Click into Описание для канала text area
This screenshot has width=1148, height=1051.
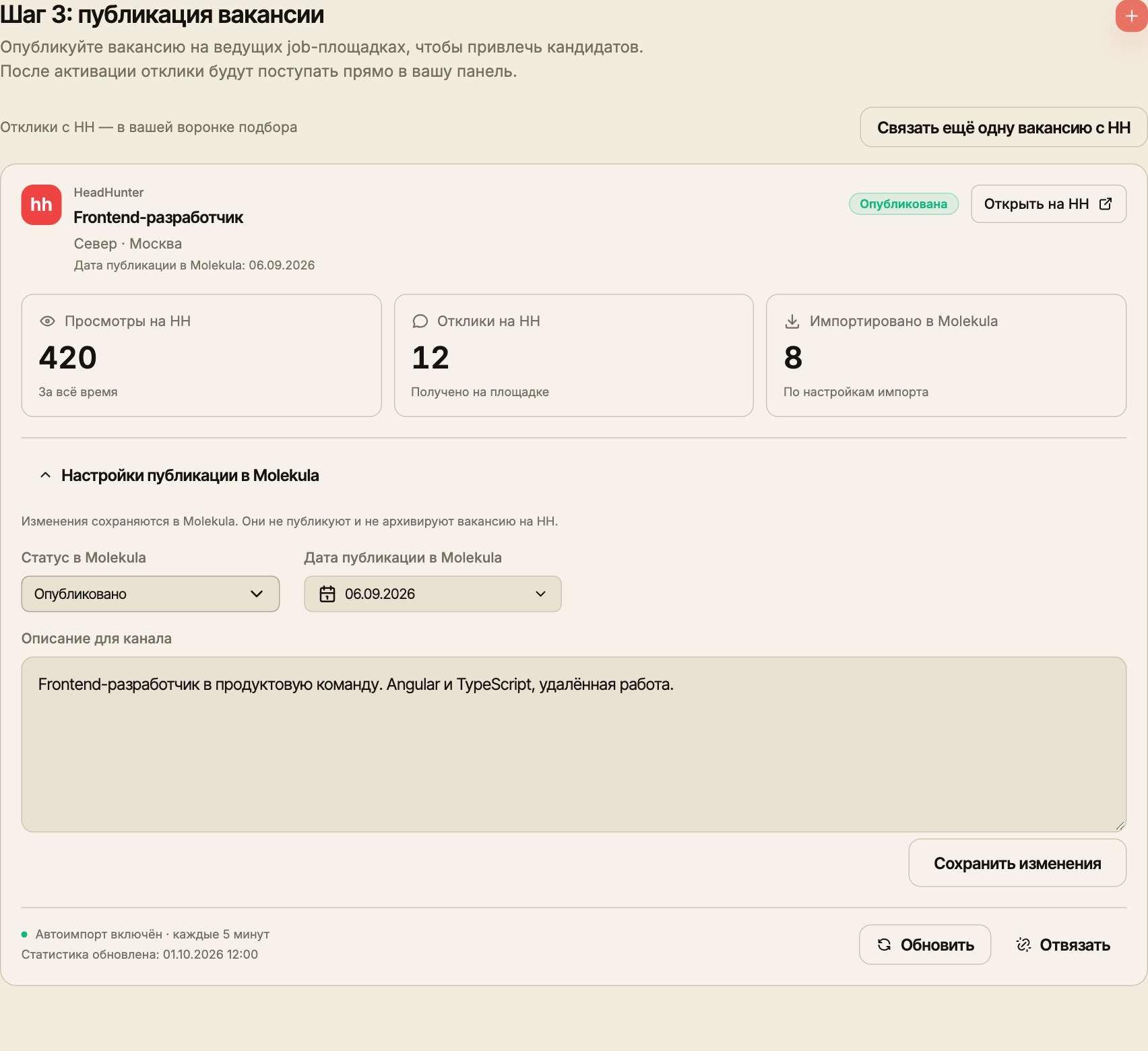pyautogui.click(x=574, y=744)
